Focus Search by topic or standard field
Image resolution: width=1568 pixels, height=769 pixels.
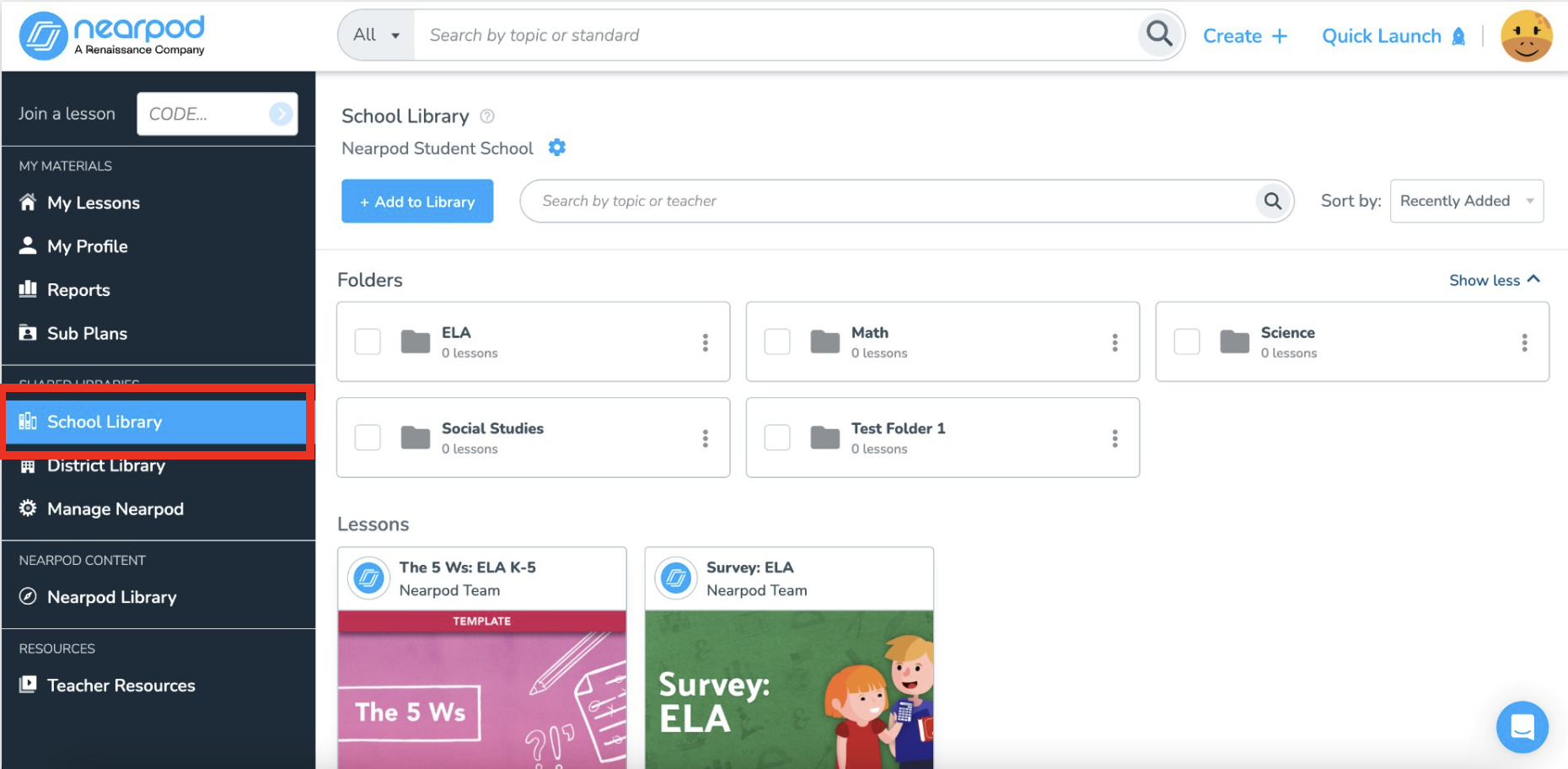tap(776, 35)
